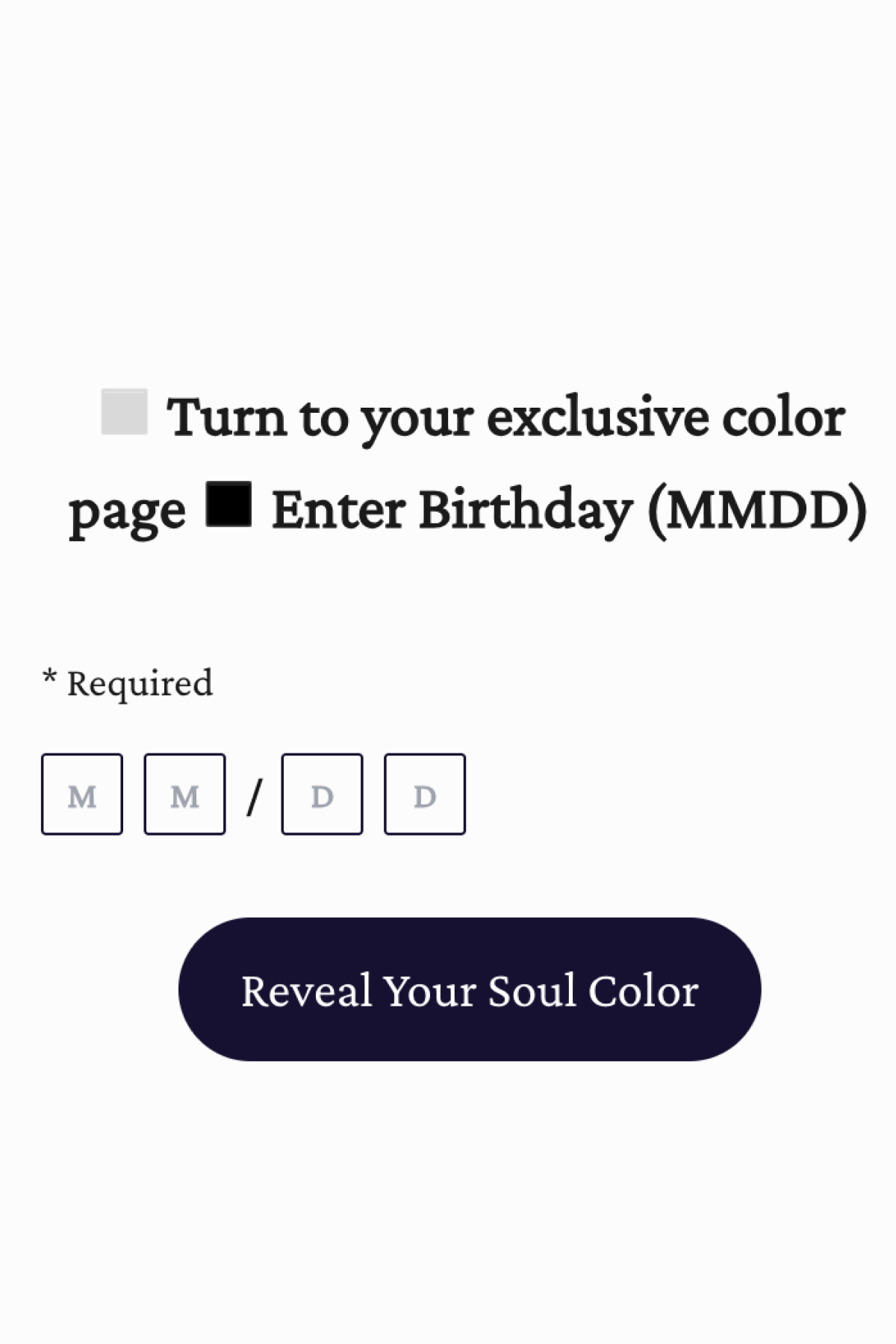Image resolution: width=896 pixels, height=1344 pixels.
Task: Click the black square icon
Action: [x=228, y=504]
